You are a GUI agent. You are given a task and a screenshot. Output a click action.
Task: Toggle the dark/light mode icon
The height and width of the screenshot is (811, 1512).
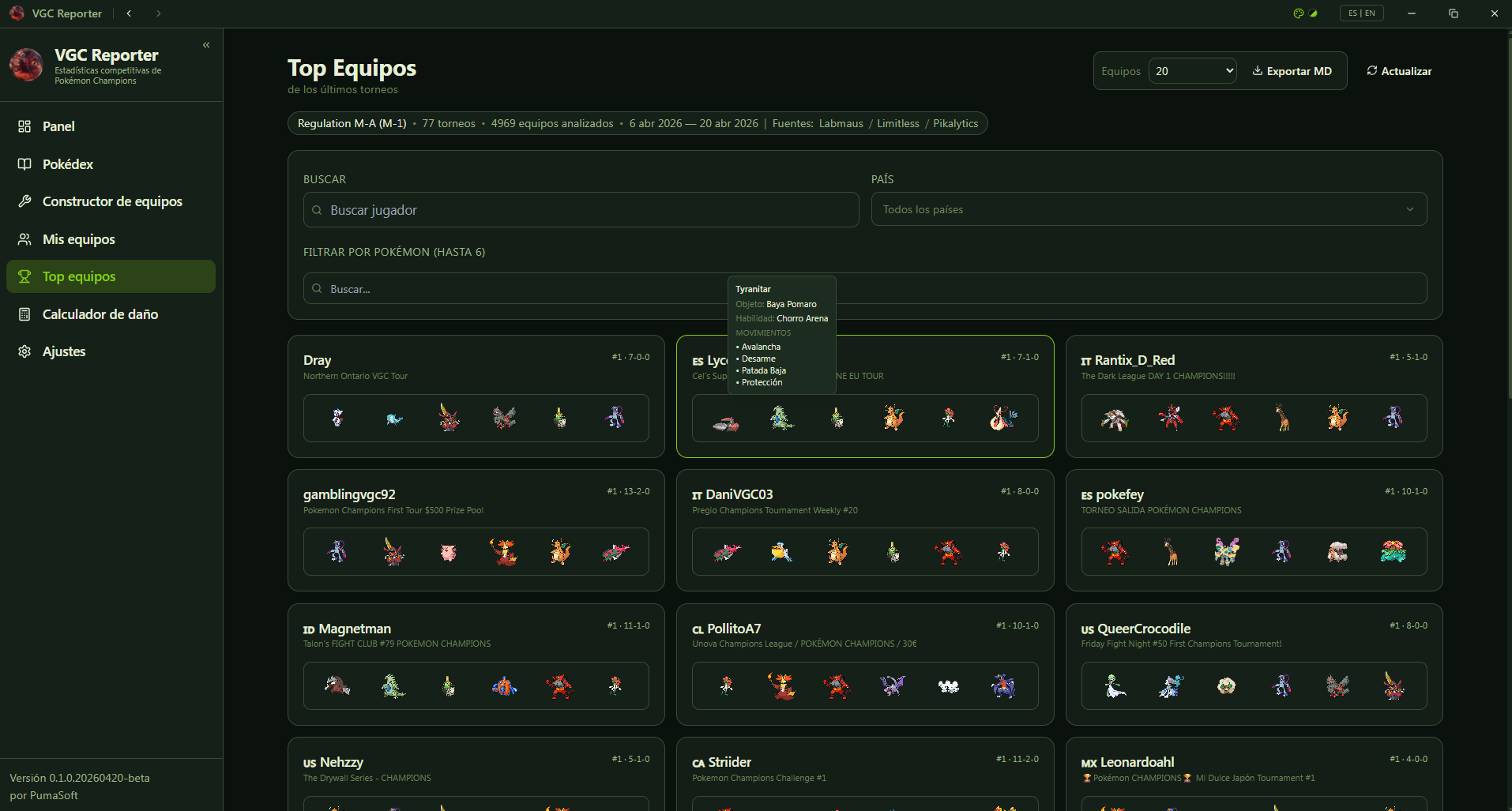[x=1313, y=13]
